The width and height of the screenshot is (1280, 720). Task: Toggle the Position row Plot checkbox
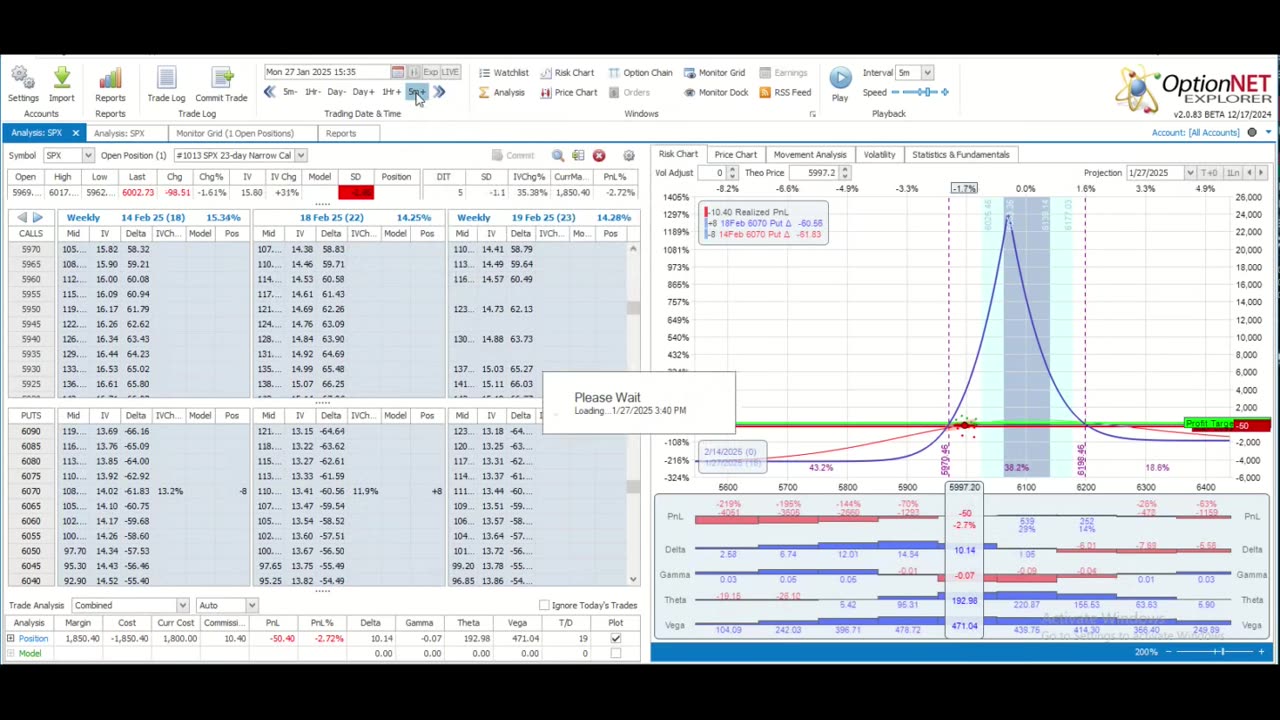pos(615,638)
